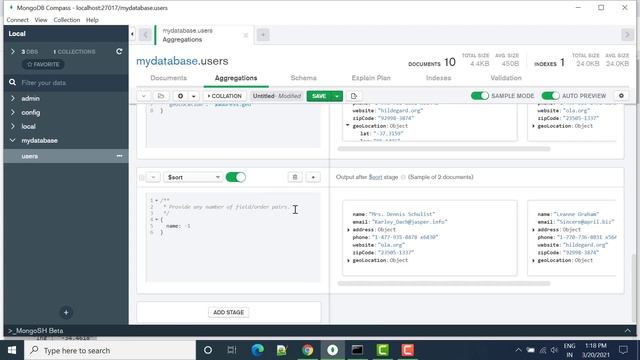
Task: Toggle Sample Mode switch
Action: click(480, 96)
